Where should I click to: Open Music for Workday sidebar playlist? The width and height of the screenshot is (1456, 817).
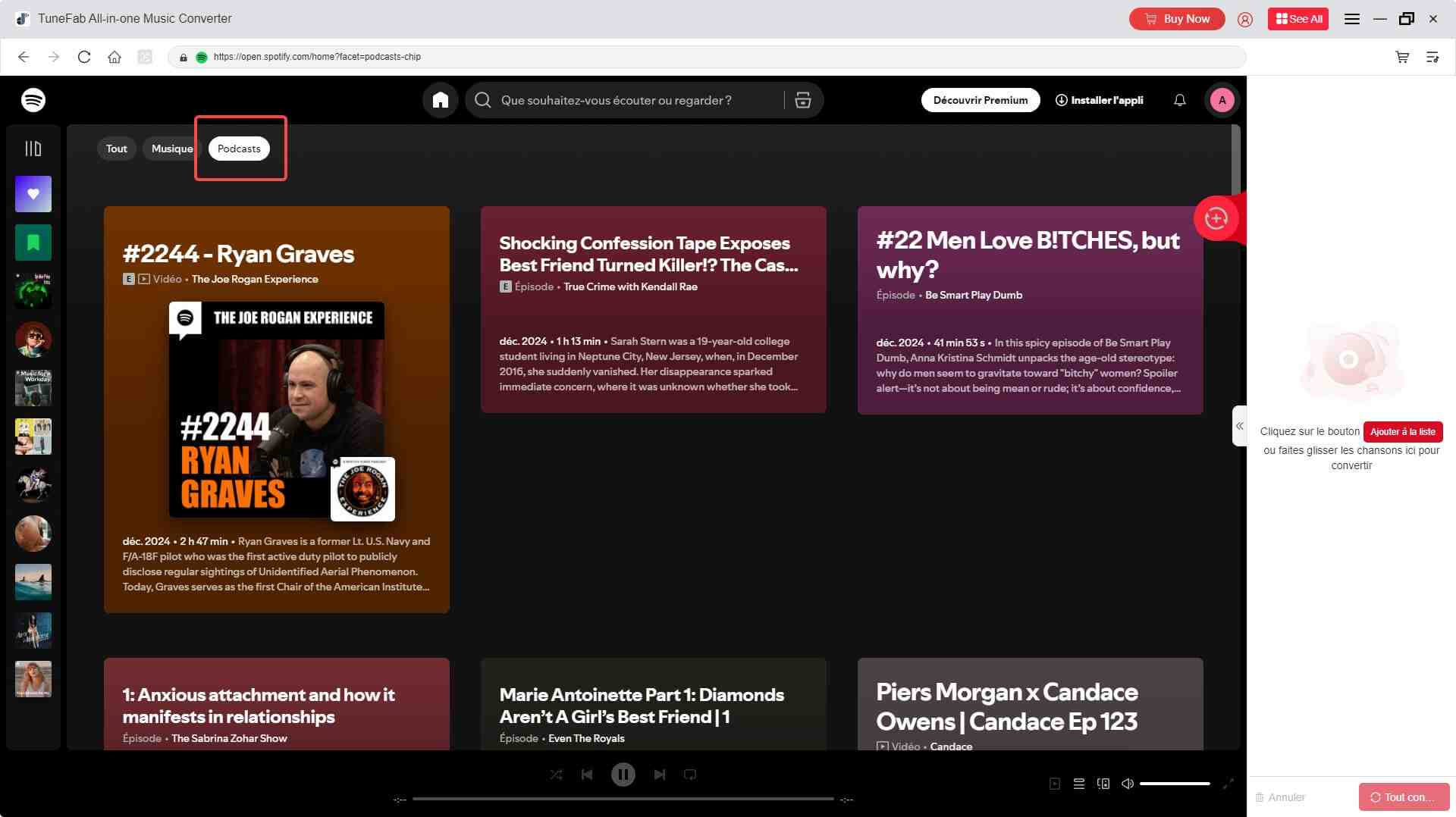click(x=33, y=388)
